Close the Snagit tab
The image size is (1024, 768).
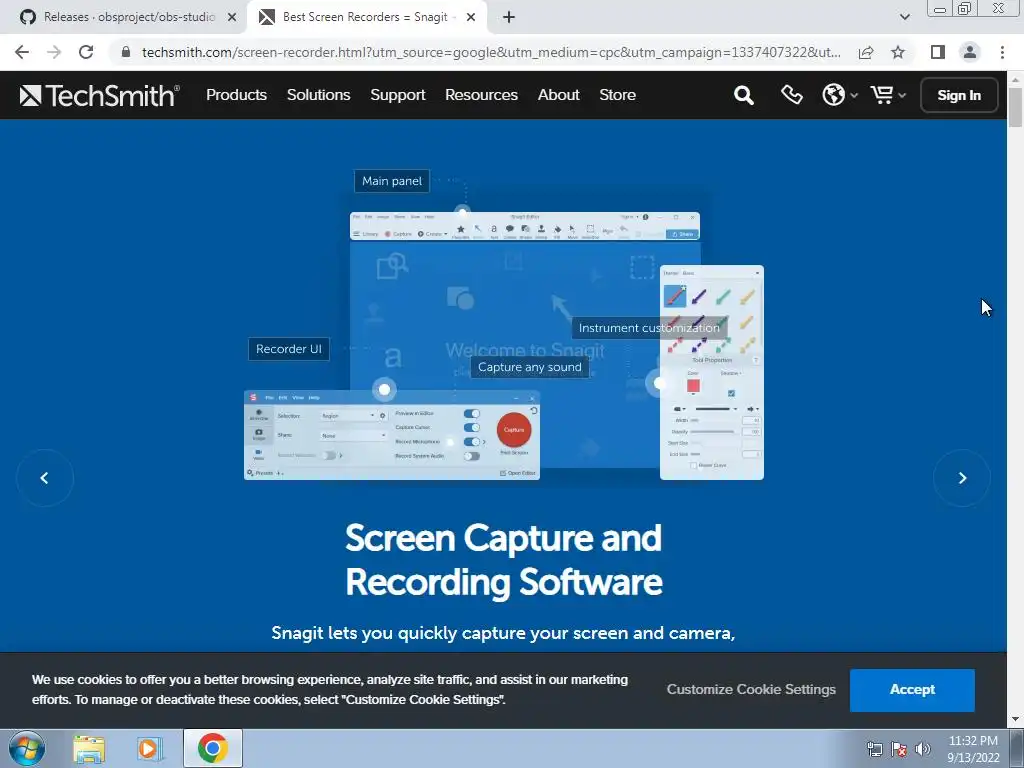[x=471, y=18]
